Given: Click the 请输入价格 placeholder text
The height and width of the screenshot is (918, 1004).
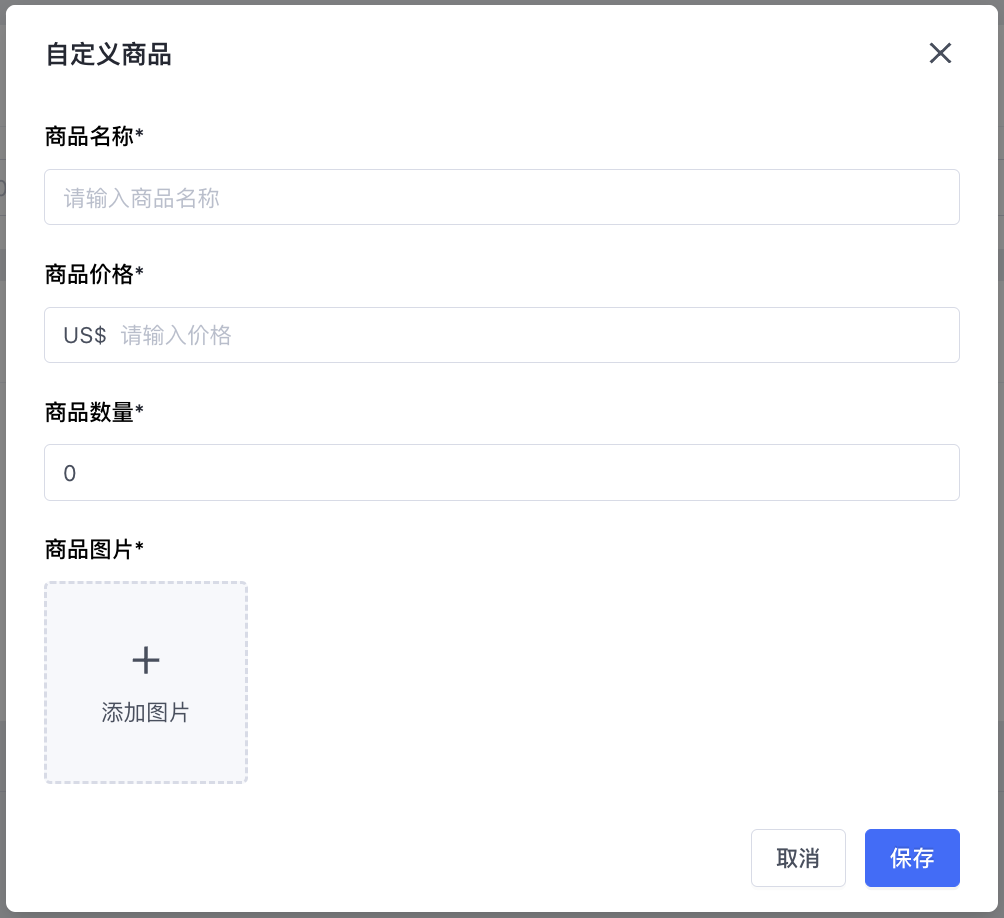Looking at the screenshot, I should (176, 336).
